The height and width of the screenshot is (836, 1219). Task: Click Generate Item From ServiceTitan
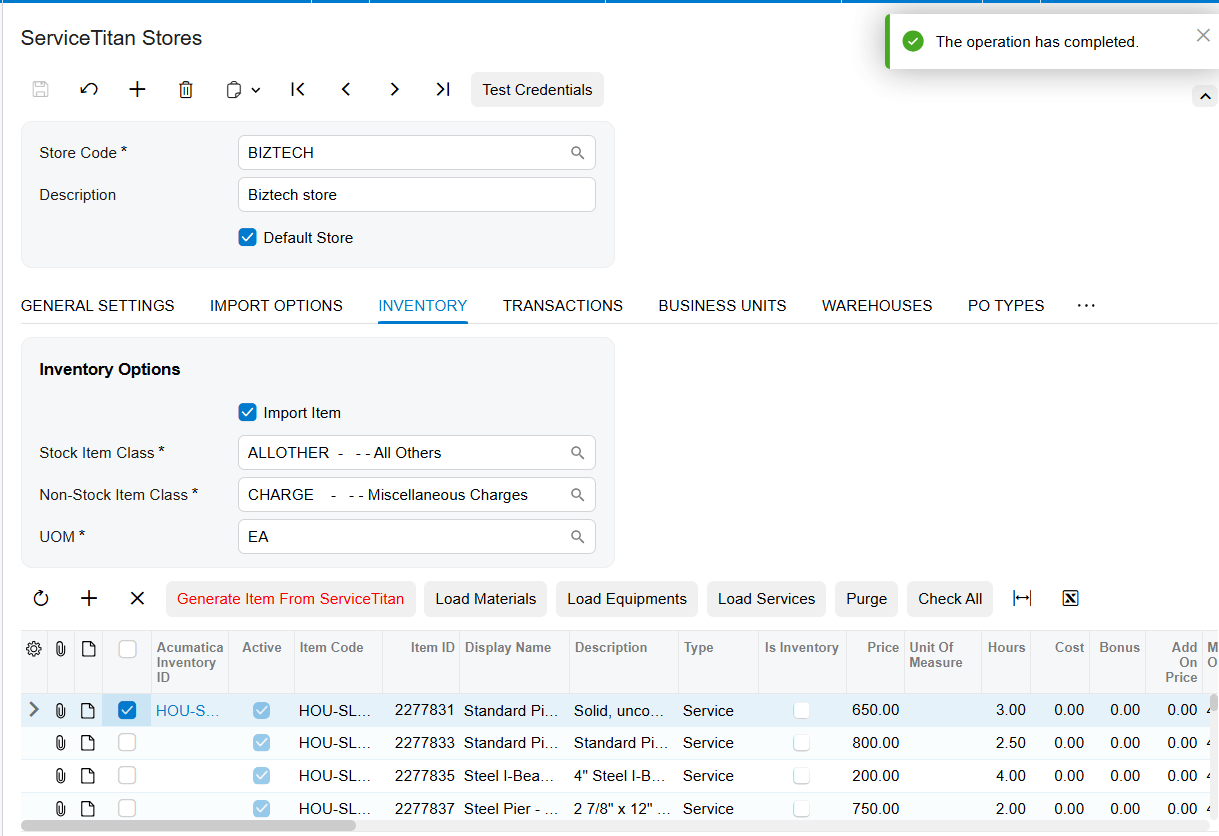(x=291, y=599)
